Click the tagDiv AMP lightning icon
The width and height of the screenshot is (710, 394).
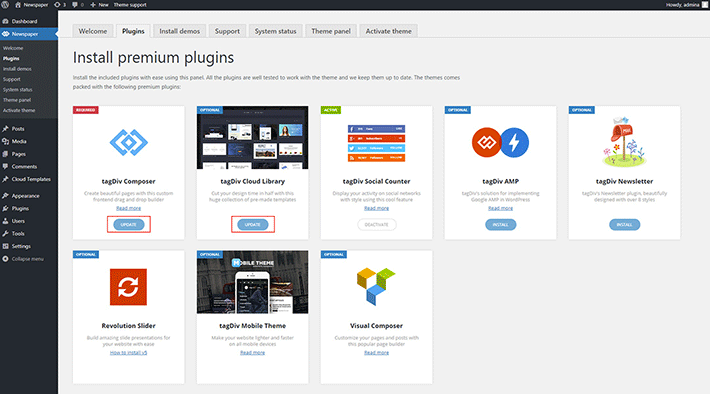pyautogui.click(x=514, y=143)
